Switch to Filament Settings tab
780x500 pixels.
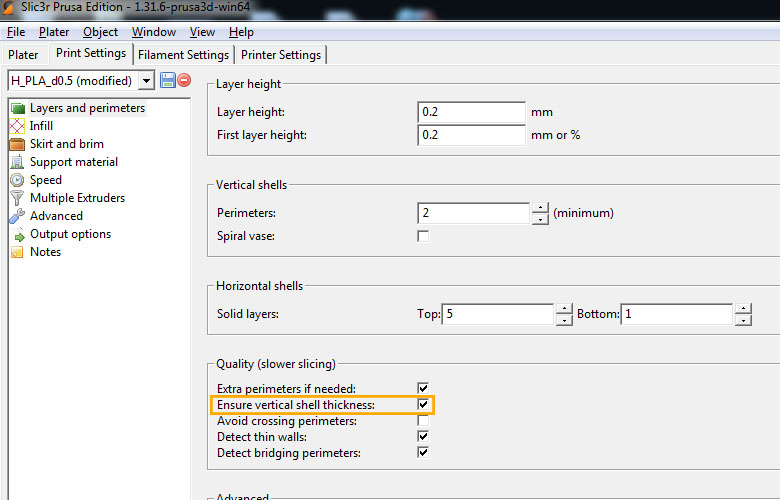point(184,55)
